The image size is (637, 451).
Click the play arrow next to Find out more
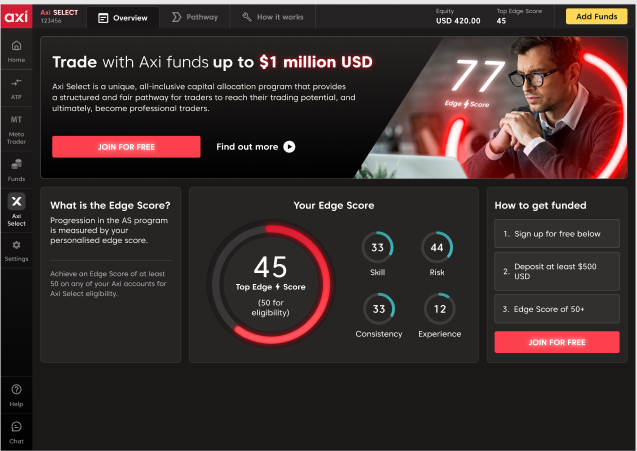tap(289, 147)
